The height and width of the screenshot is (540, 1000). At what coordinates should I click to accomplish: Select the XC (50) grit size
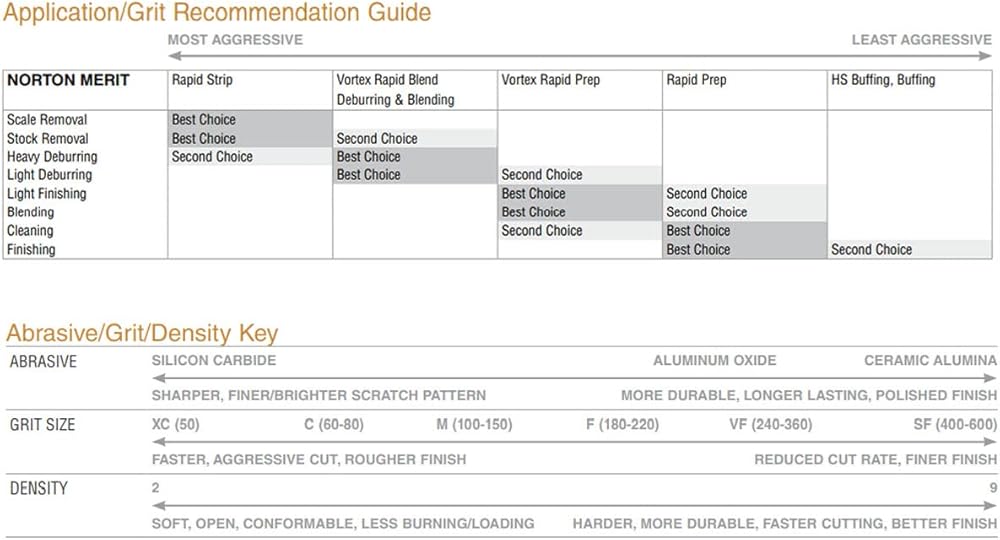(176, 425)
